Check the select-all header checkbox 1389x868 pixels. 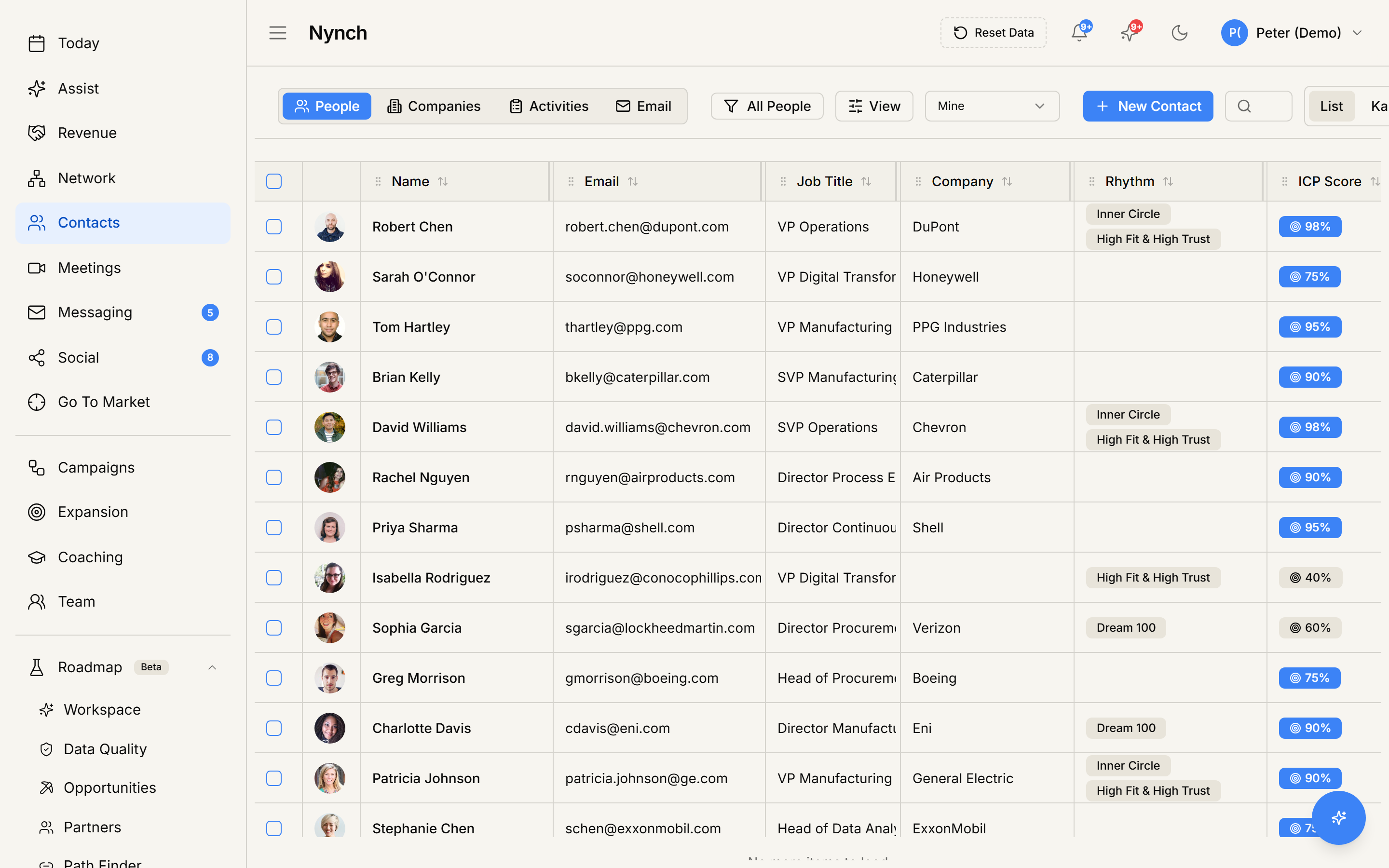point(274,181)
